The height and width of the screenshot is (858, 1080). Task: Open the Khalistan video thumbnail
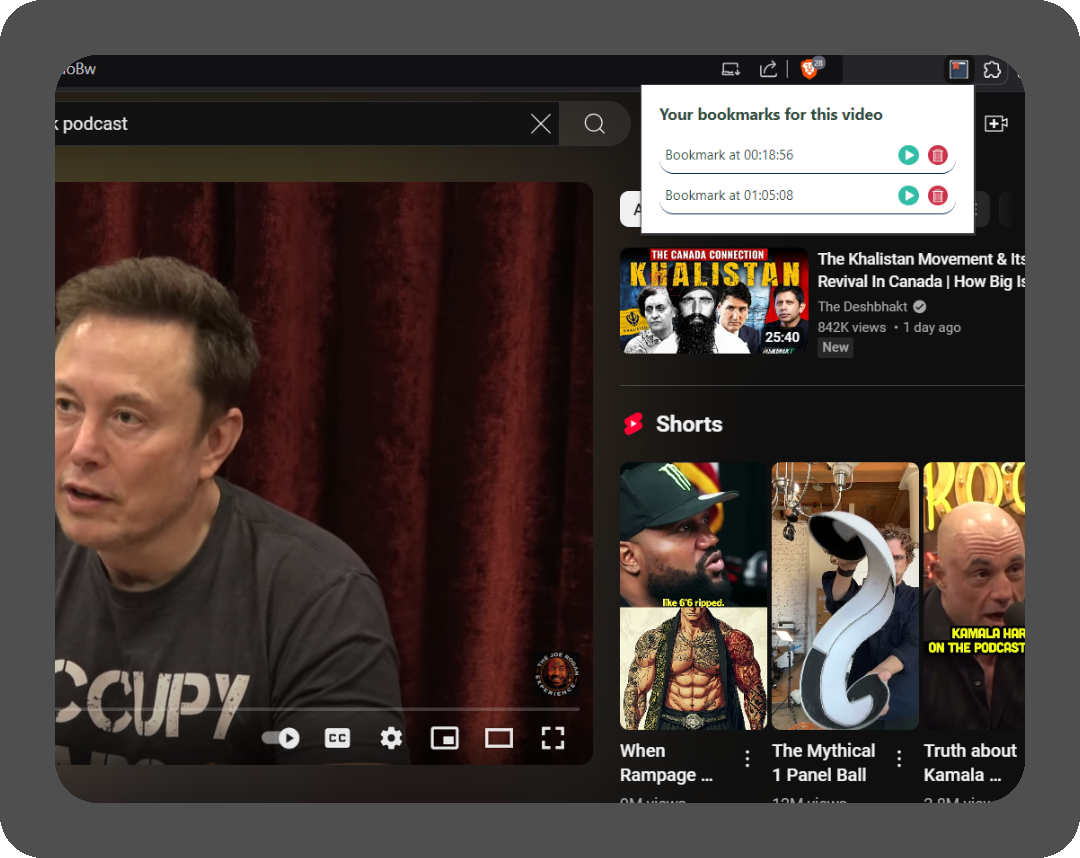(x=714, y=301)
